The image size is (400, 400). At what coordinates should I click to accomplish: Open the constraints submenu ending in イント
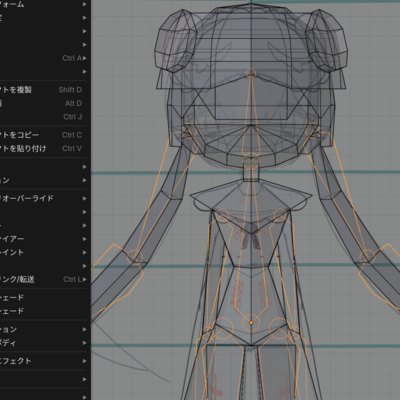43,252
